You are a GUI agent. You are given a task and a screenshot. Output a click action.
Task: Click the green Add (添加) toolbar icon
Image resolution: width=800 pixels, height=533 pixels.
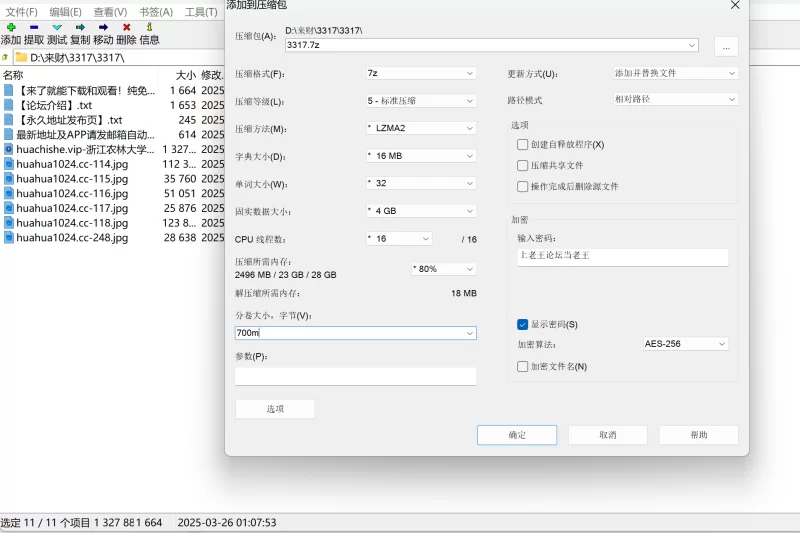click(x=11, y=27)
